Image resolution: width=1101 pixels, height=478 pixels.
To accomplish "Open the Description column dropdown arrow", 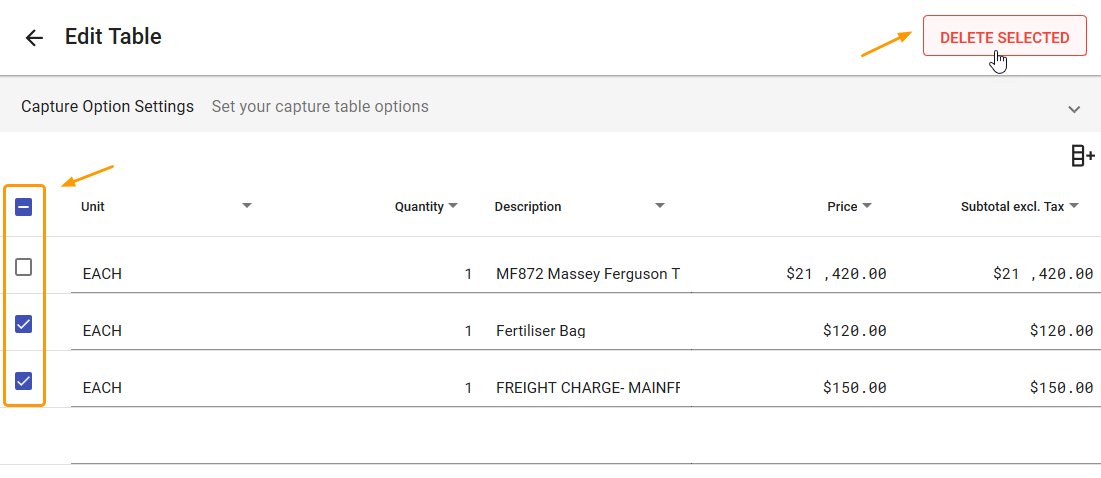I will pos(660,206).
